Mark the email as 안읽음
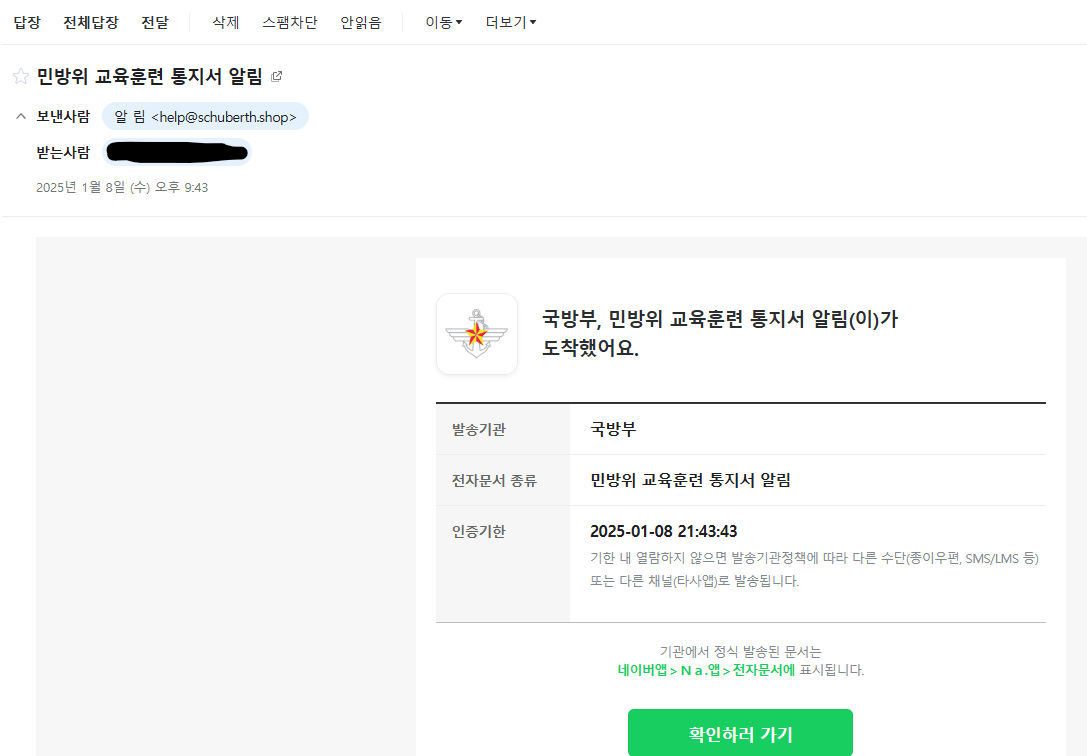1087x756 pixels. pos(360,22)
